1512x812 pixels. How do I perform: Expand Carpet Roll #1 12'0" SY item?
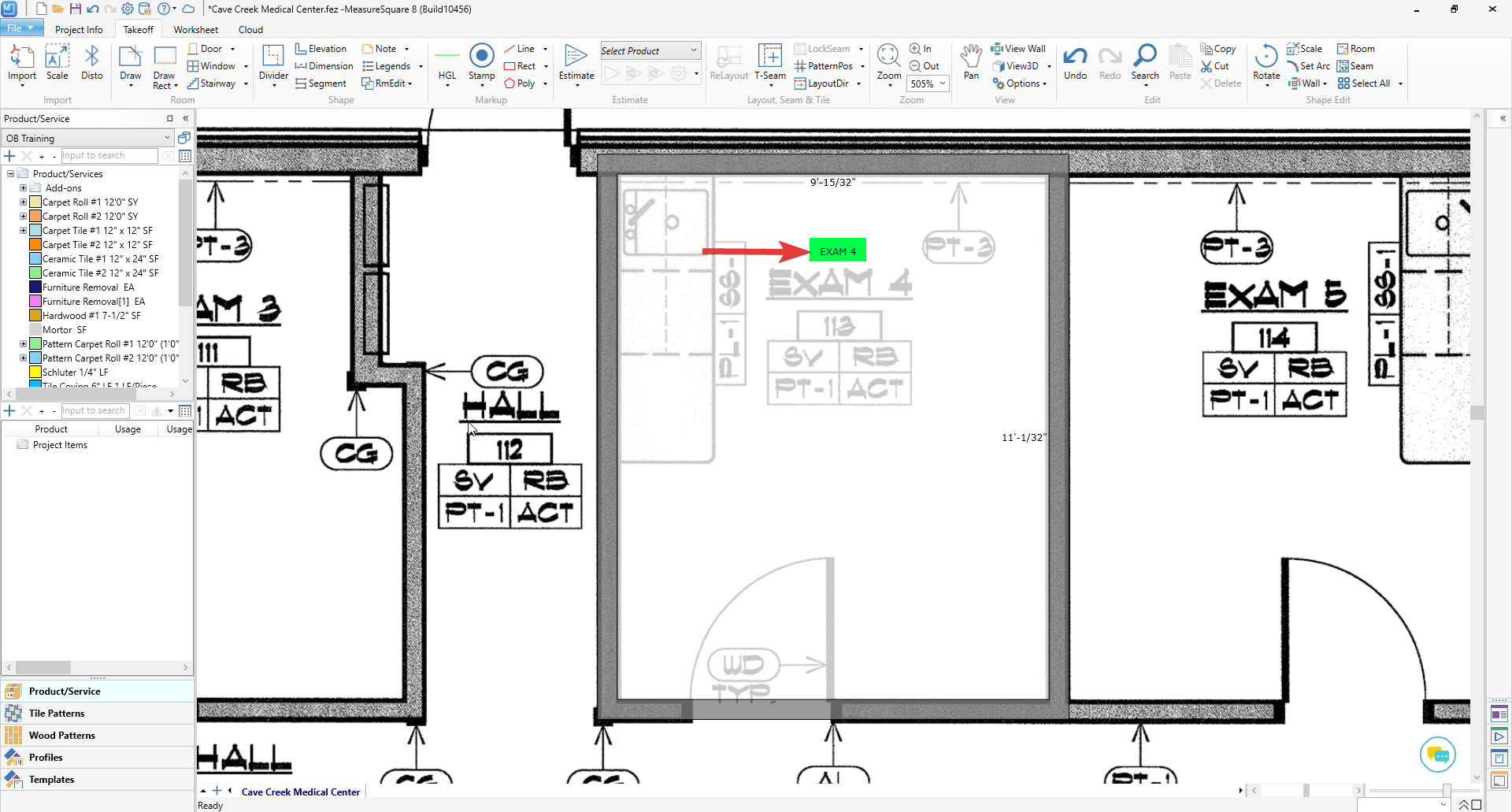tap(23, 202)
